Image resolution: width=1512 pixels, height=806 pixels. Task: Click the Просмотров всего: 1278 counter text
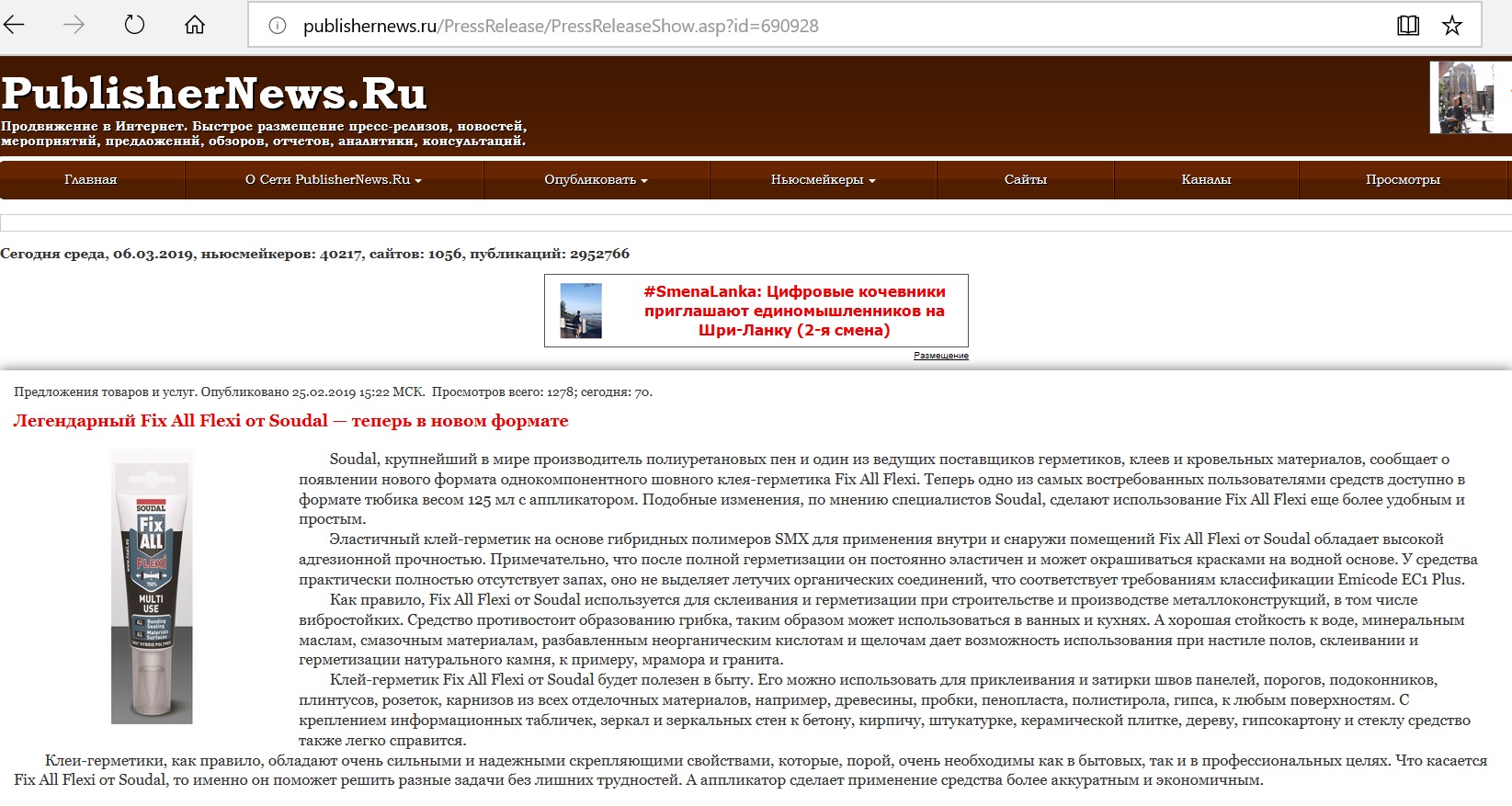click(503, 392)
